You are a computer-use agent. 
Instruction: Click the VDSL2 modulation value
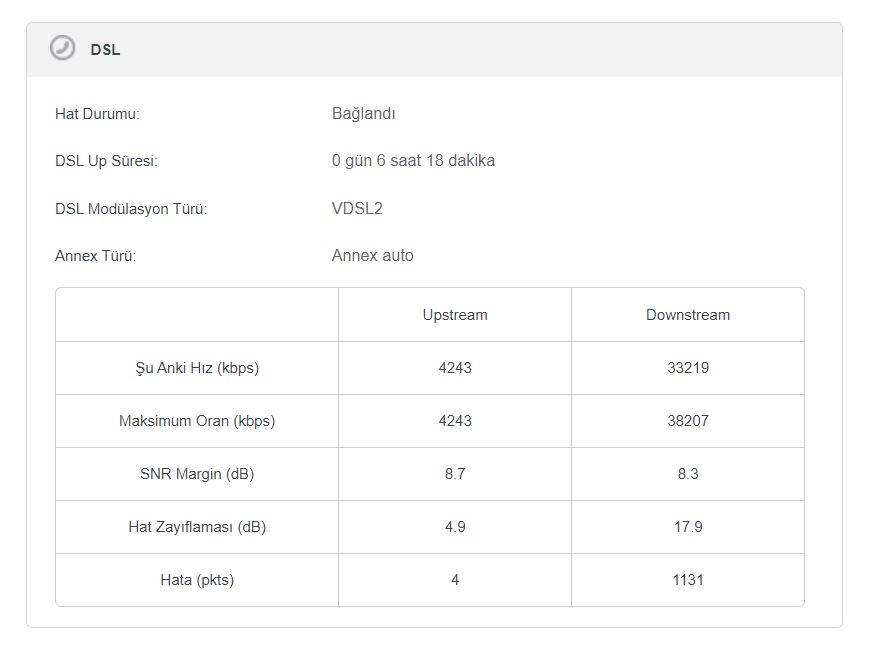tap(357, 209)
